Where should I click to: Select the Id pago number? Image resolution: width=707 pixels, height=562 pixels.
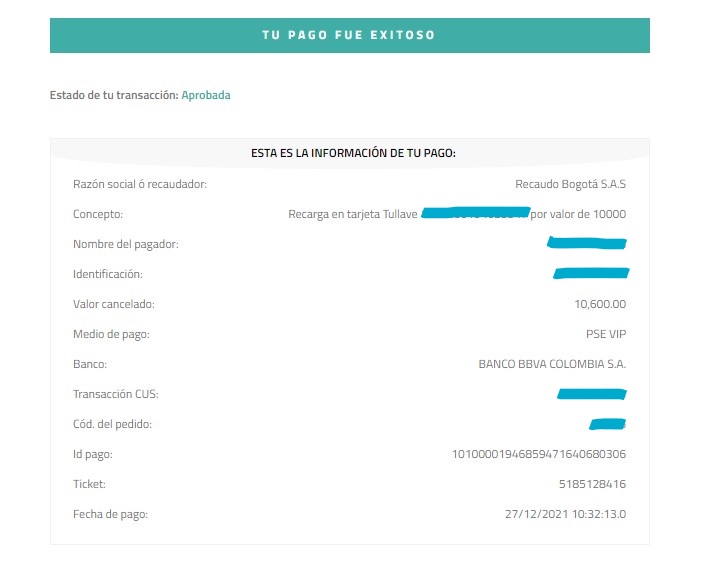(539, 454)
